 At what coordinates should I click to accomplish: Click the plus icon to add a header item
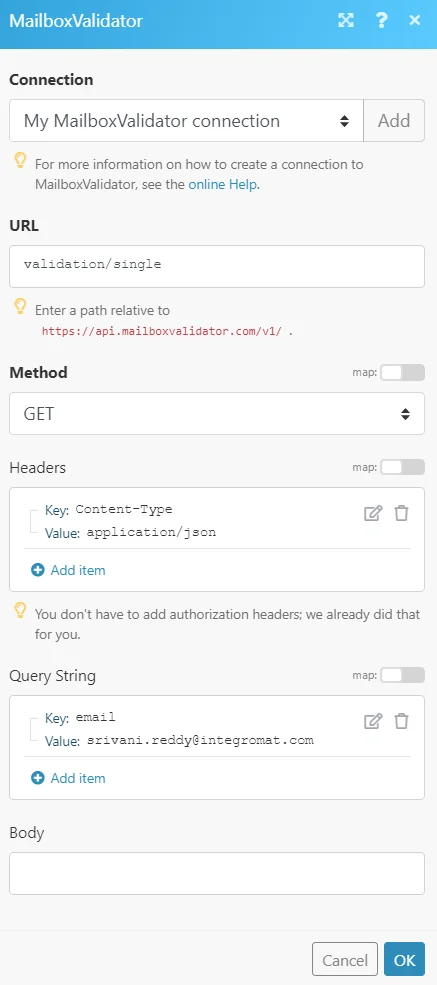[x=38, y=570]
